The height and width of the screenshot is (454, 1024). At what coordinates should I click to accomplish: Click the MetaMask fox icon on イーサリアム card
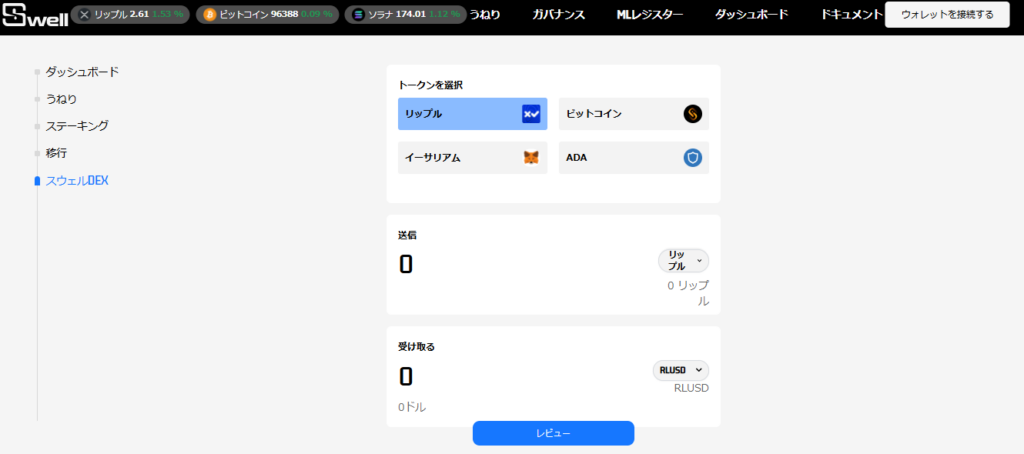coord(531,158)
